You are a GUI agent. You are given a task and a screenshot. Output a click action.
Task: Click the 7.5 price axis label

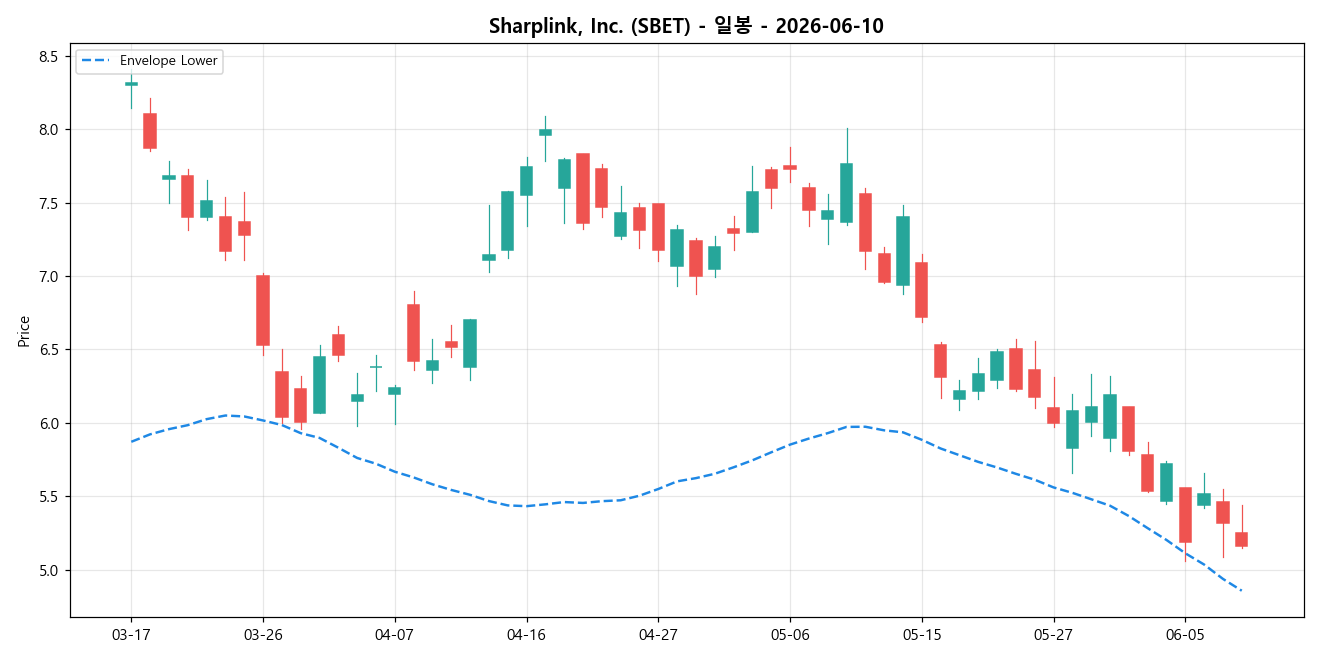(50, 203)
